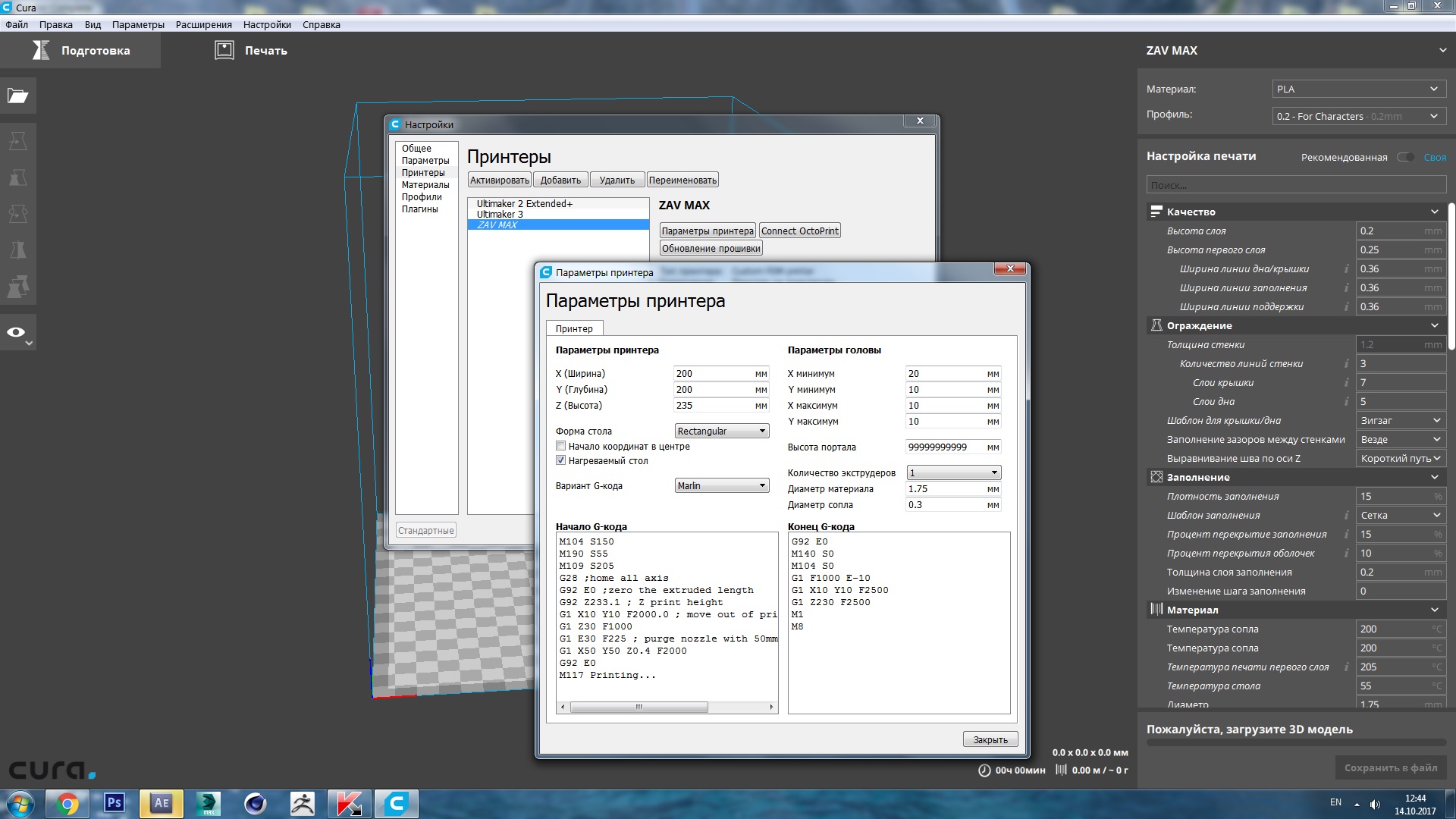Select the Rotate tool in left toolbar
The width and height of the screenshot is (1456, 819).
coord(18,214)
